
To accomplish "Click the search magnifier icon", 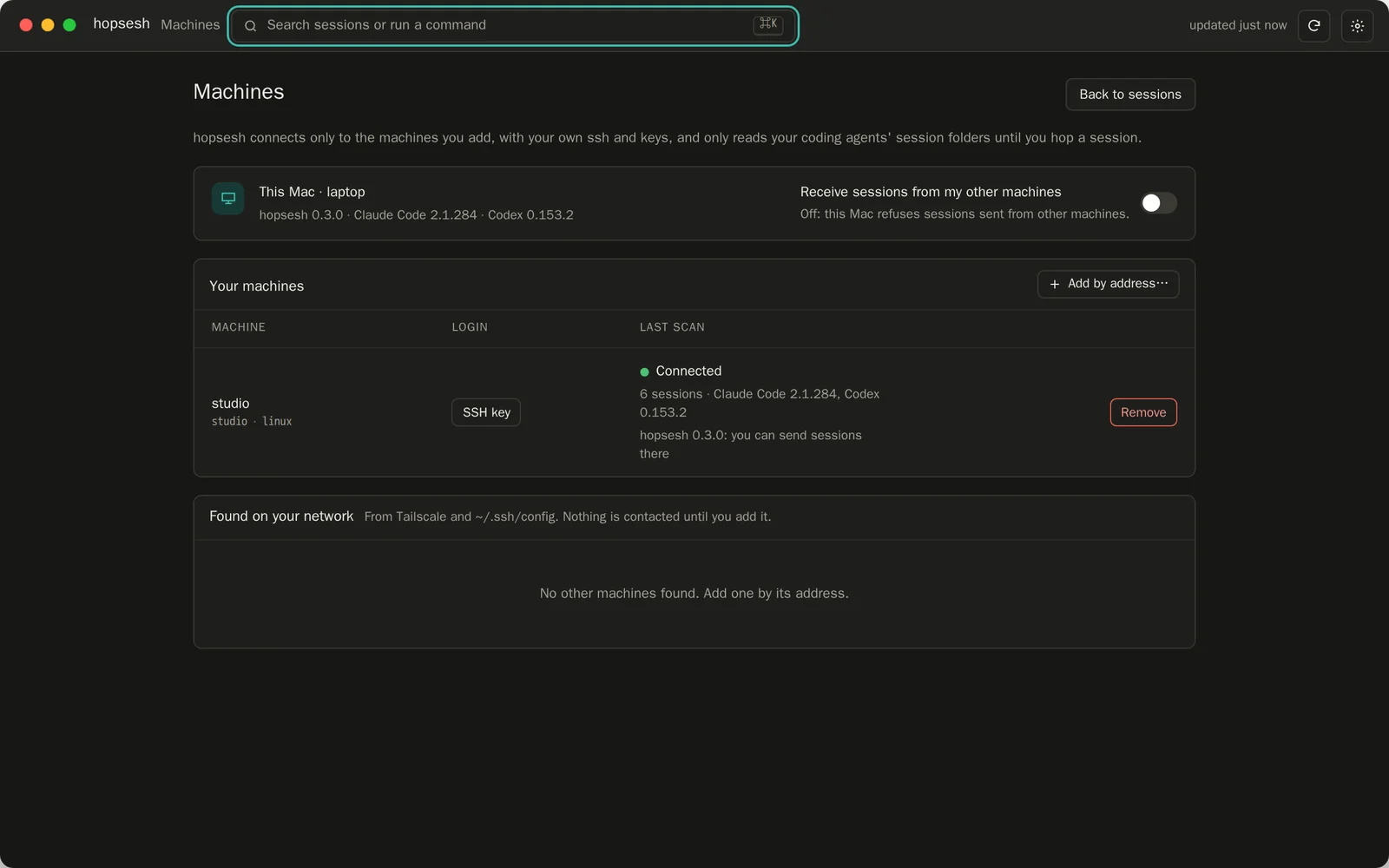I will [x=250, y=26].
